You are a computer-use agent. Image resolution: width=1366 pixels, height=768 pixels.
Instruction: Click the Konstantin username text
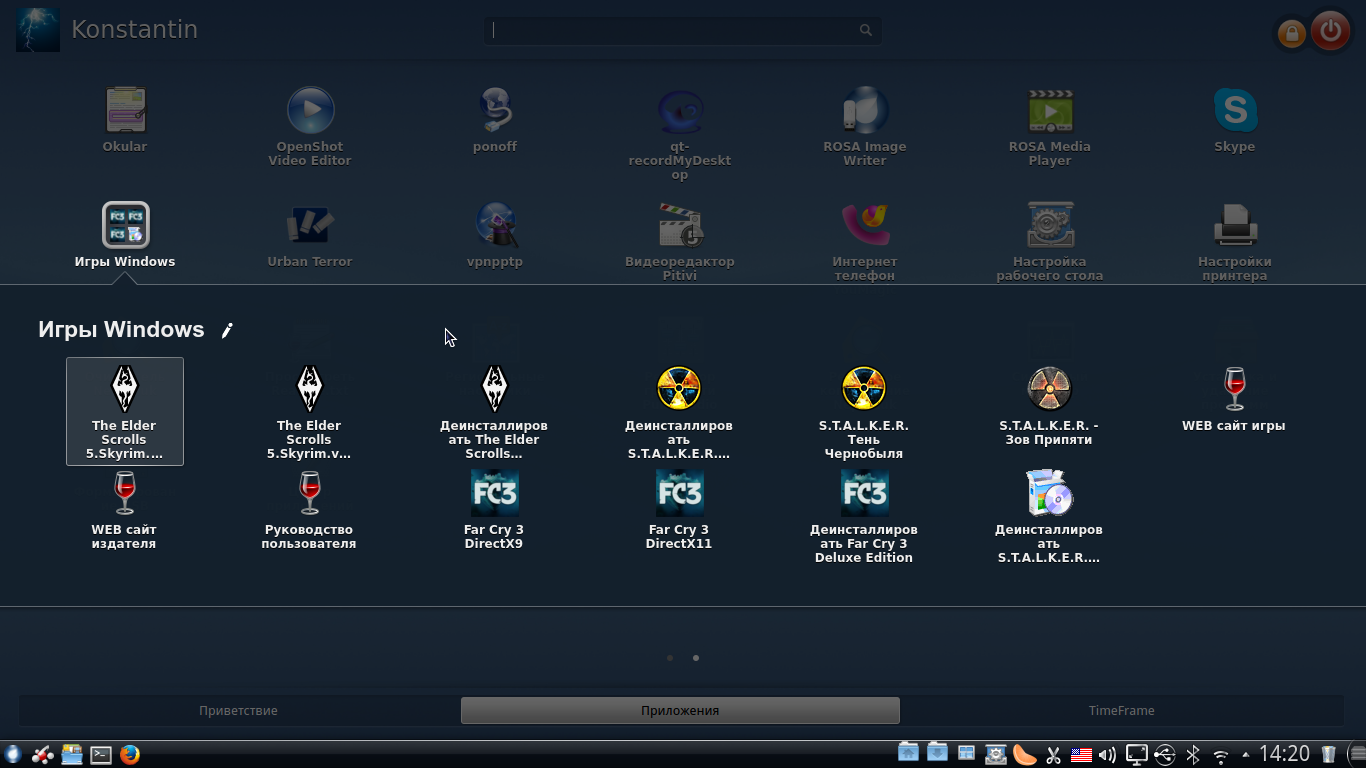[135, 30]
